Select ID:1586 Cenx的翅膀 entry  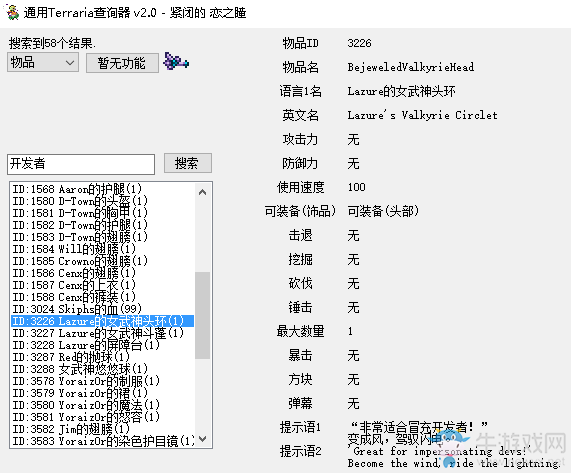[102, 273]
